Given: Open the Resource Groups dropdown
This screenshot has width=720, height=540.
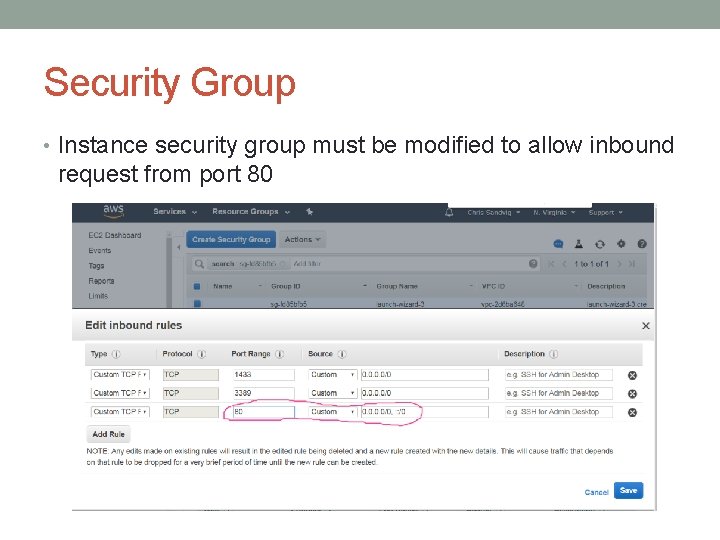Looking at the screenshot, I should point(251,212).
